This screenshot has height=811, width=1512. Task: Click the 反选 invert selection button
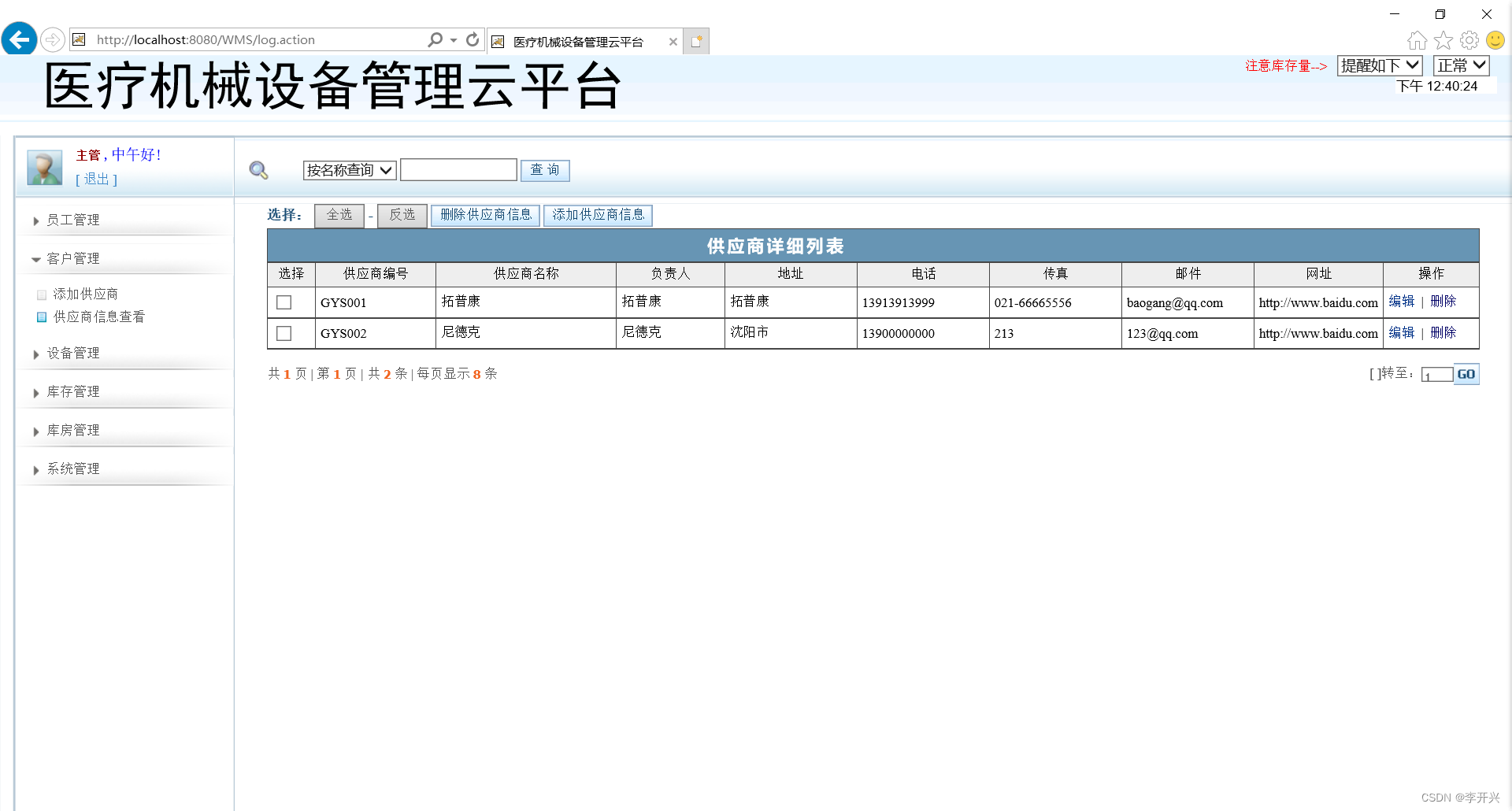point(402,215)
